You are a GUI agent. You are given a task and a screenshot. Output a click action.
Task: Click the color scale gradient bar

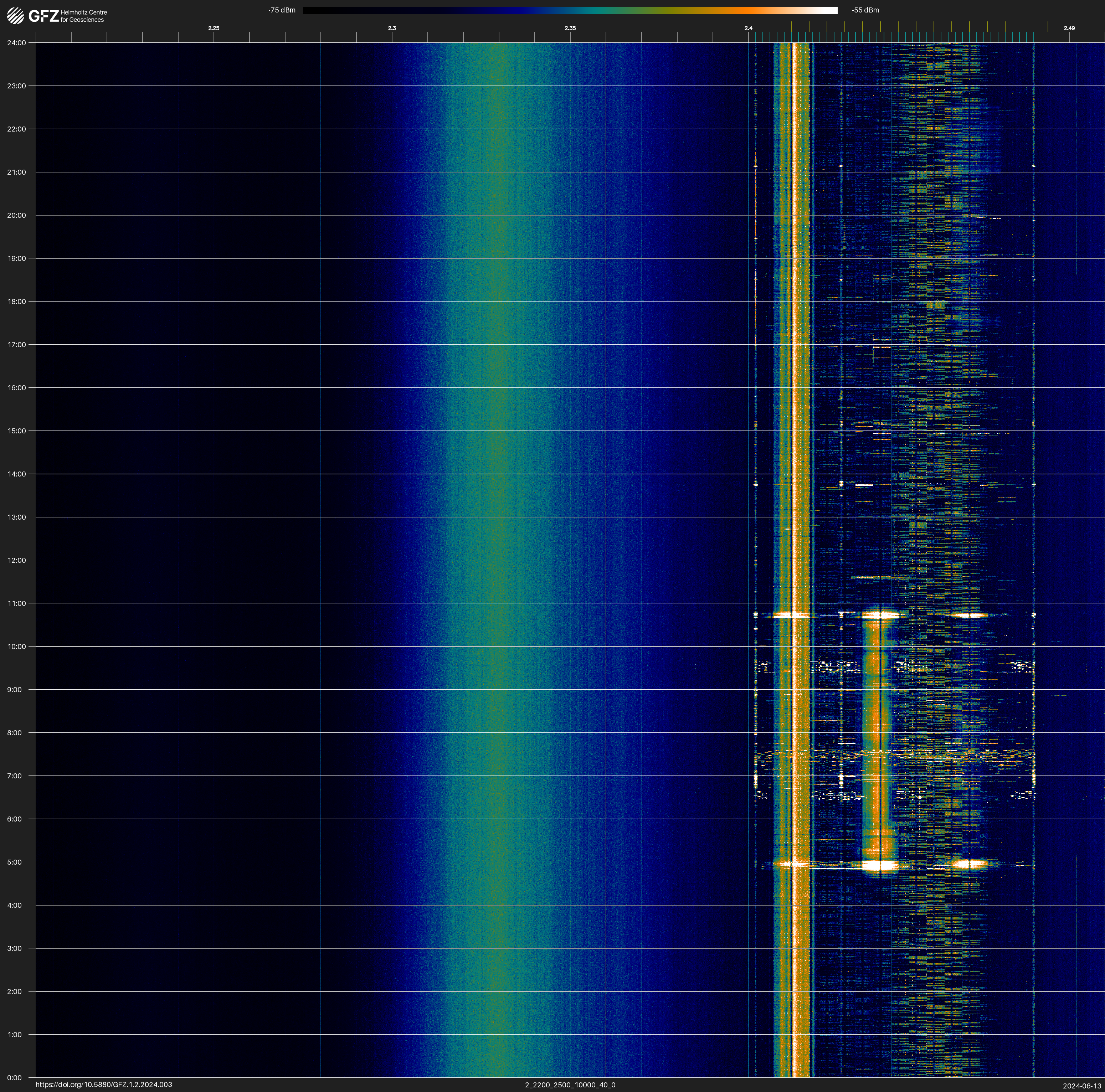point(570,10)
